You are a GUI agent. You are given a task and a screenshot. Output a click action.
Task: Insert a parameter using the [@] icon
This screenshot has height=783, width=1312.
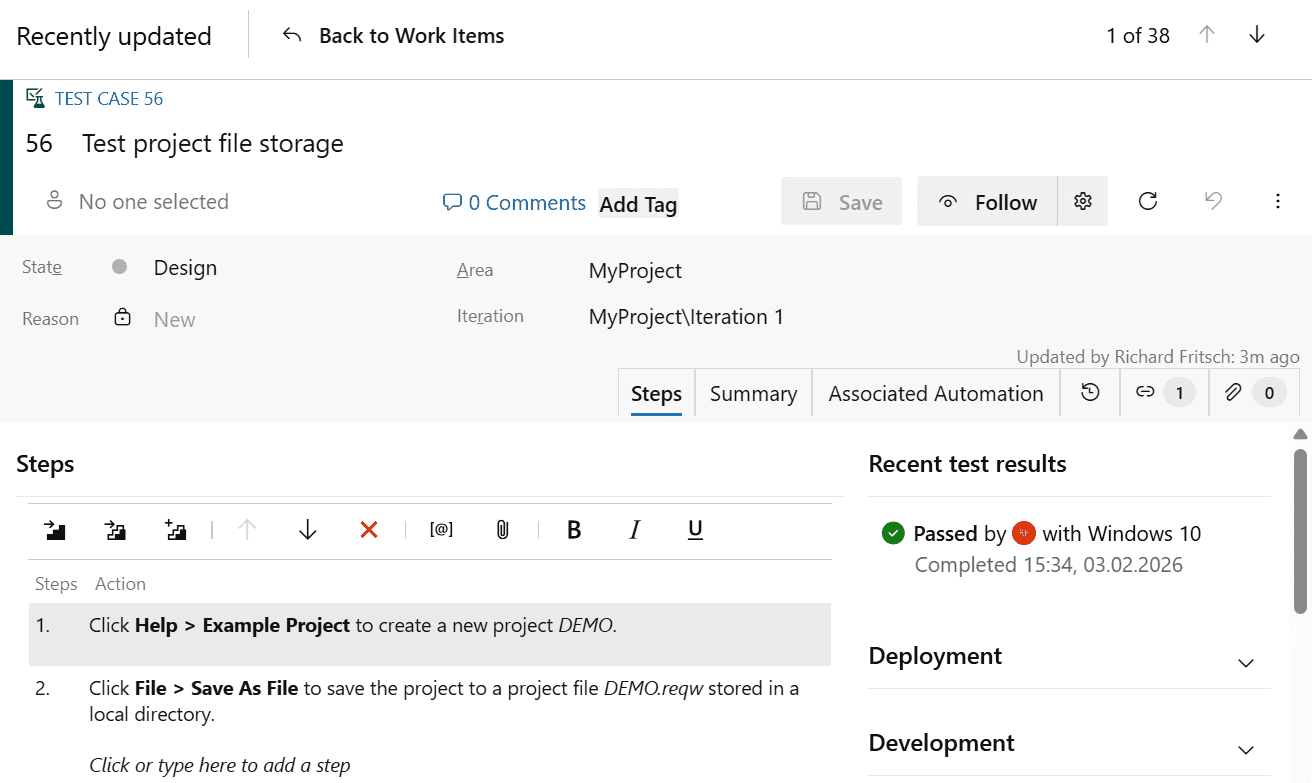point(441,530)
